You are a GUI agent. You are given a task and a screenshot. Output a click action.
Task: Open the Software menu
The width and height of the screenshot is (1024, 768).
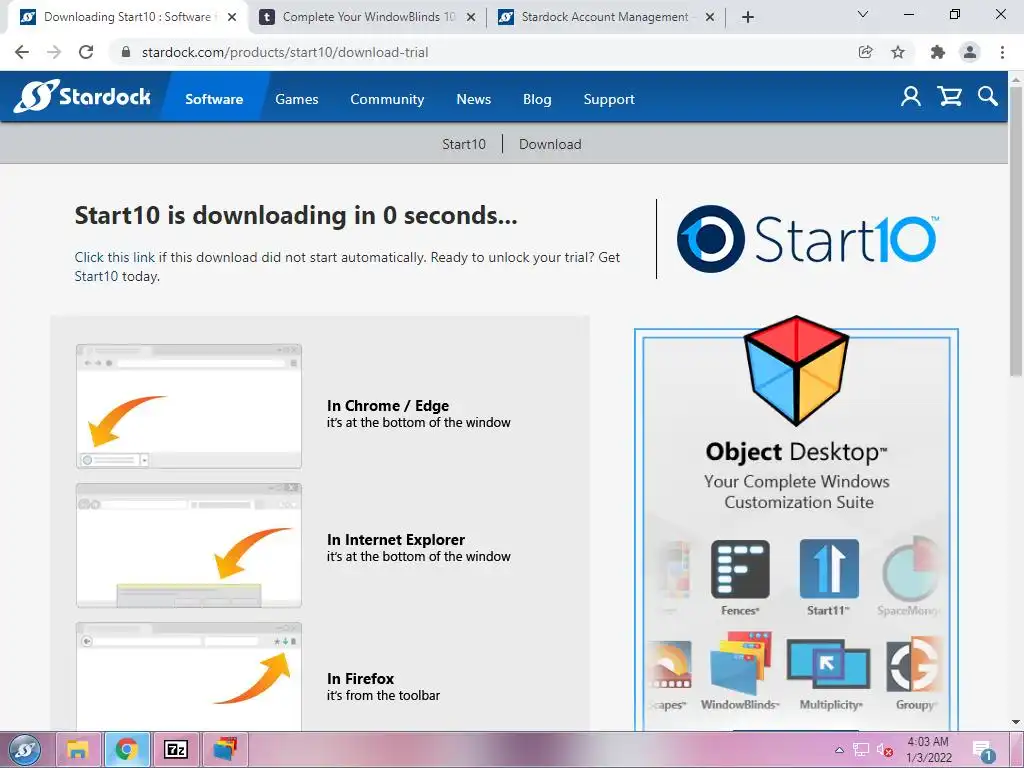pyautogui.click(x=214, y=99)
